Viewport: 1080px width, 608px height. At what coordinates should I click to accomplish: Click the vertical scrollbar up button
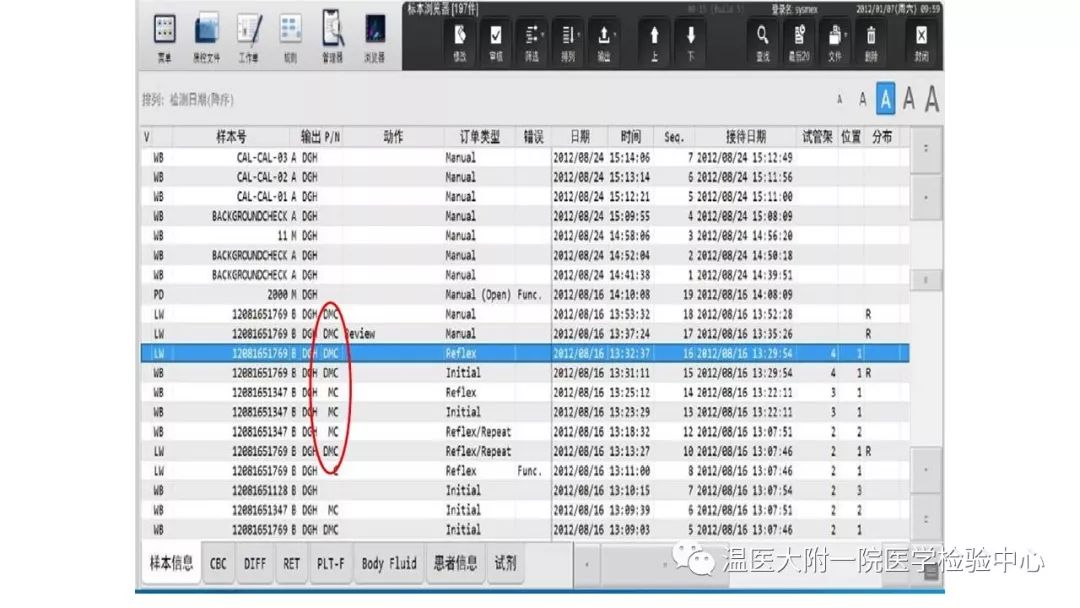[926, 197]
